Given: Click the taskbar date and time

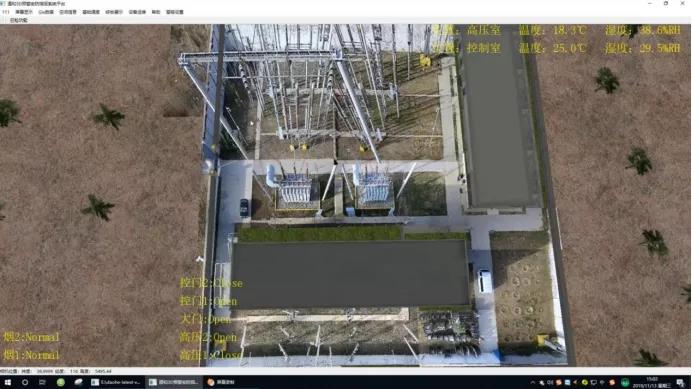Looking at the screenshot, I should pyautogui.click(x=652, y=383).
